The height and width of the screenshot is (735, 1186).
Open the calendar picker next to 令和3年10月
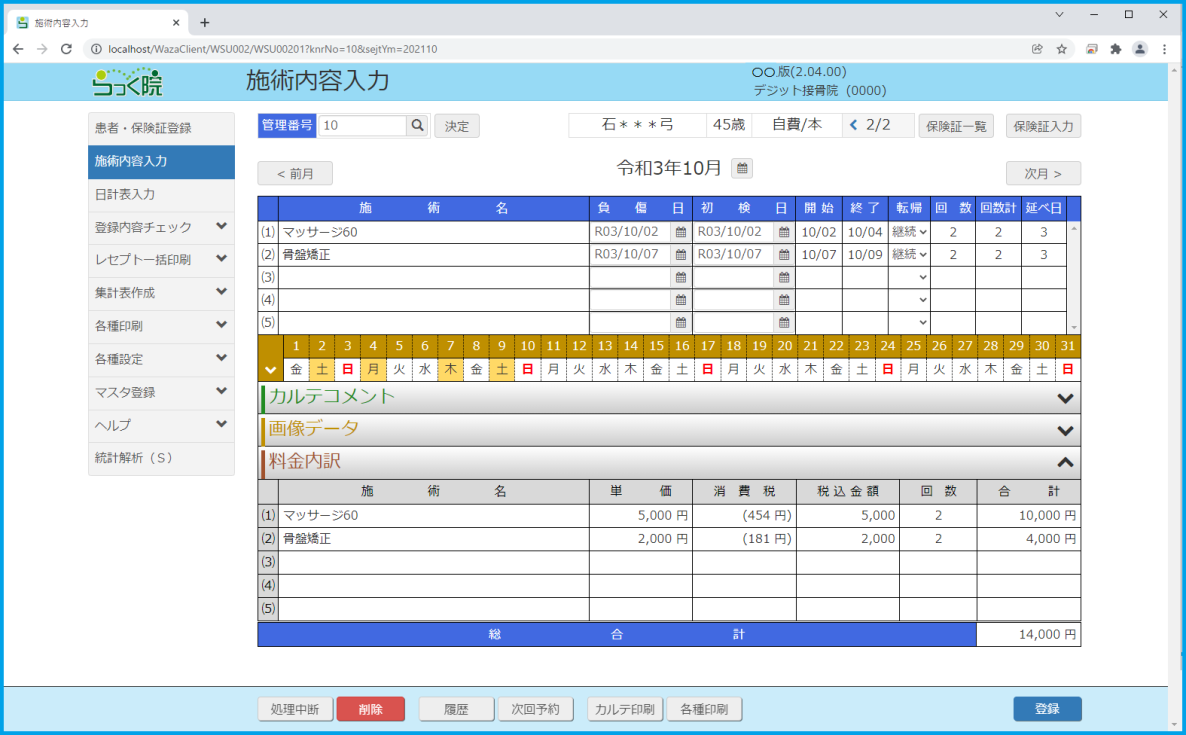pyautogui.click(x=740, y=169)
